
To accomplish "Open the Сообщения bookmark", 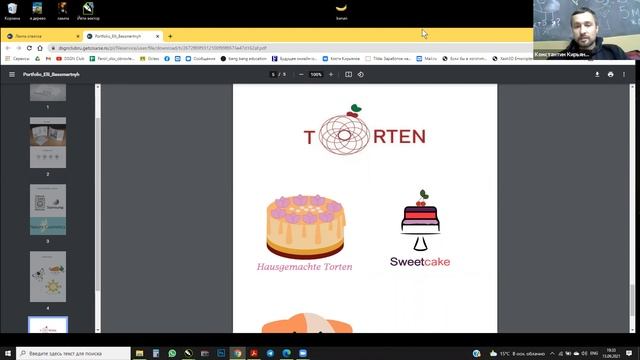I will pos(200,59).
